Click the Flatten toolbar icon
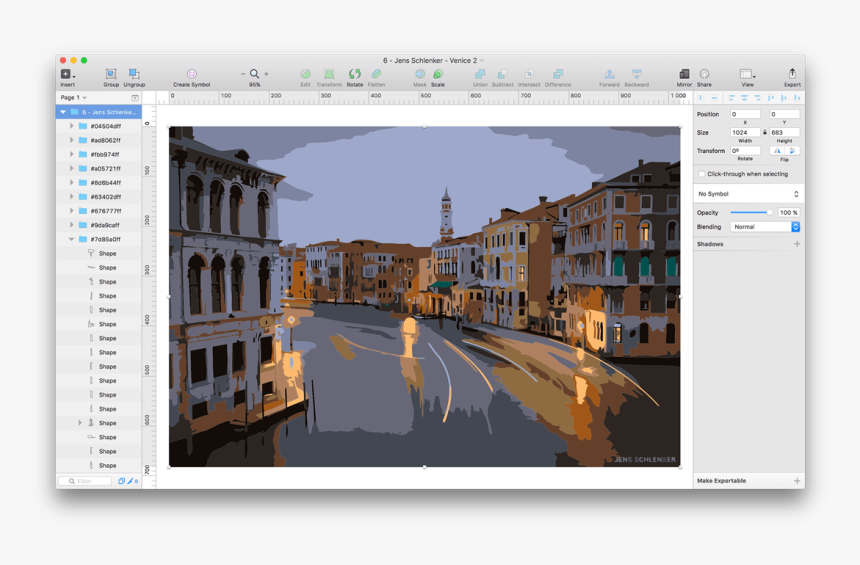The width and height of the screenshot is (860, 565). pos(376,74)
